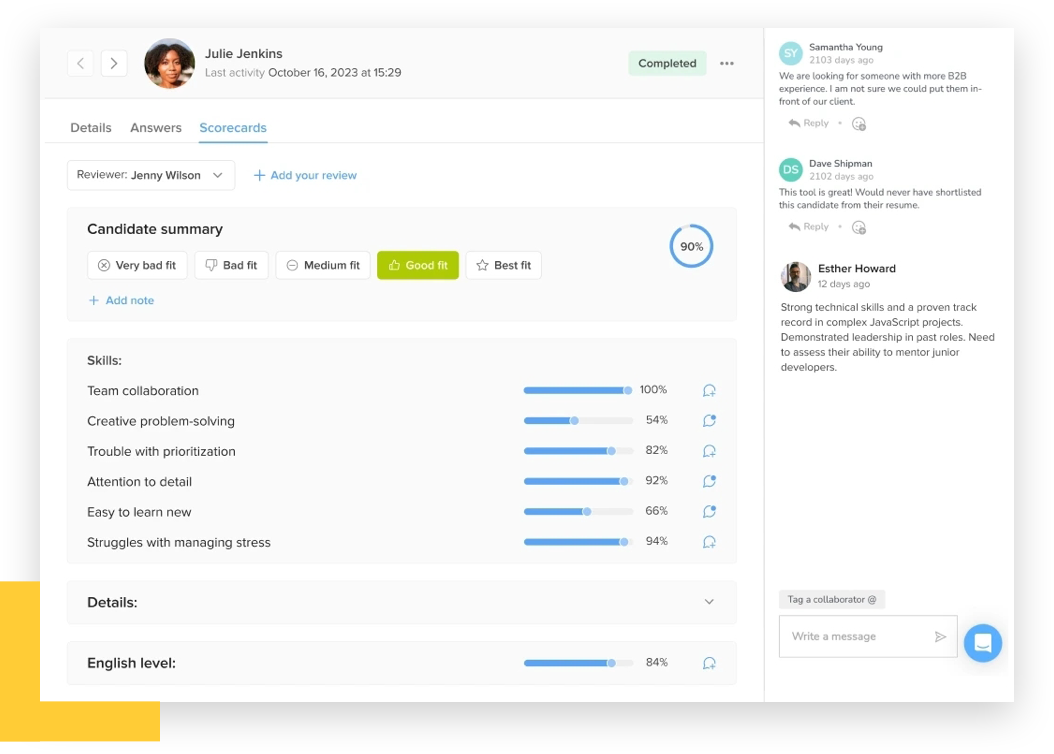Send the message with paper plane icon
Image resolution: width=1054 pixels, height=754 pixels.
[x=940, y=636]
